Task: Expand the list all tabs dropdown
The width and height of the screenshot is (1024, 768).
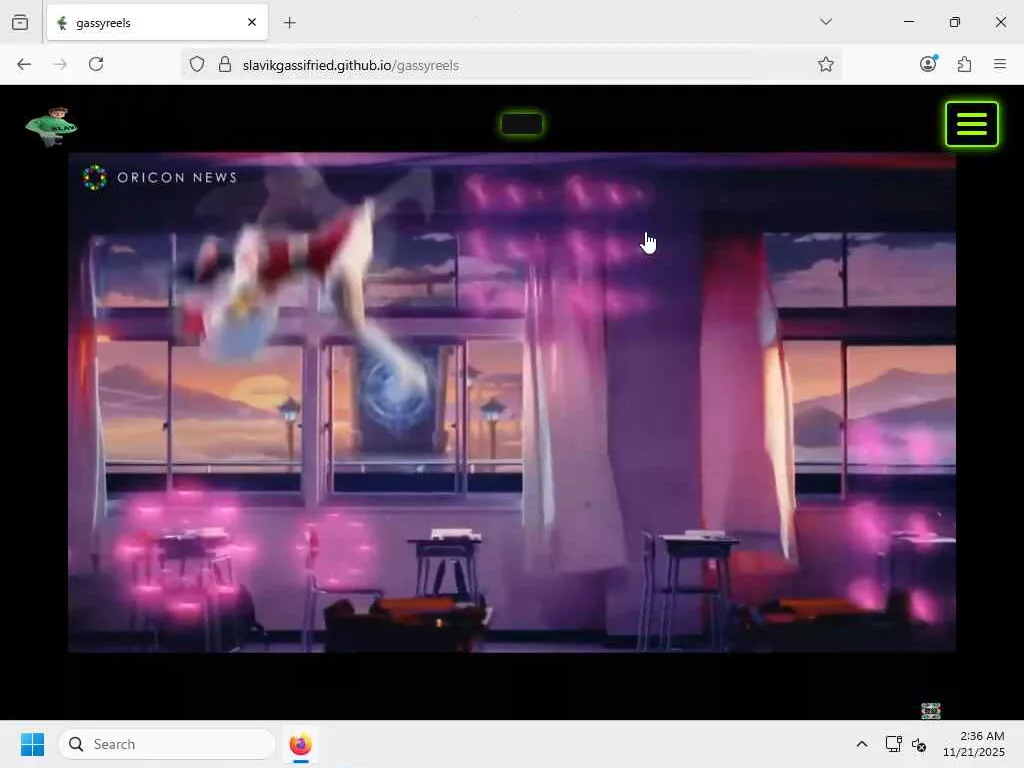Action: [826, 22]
